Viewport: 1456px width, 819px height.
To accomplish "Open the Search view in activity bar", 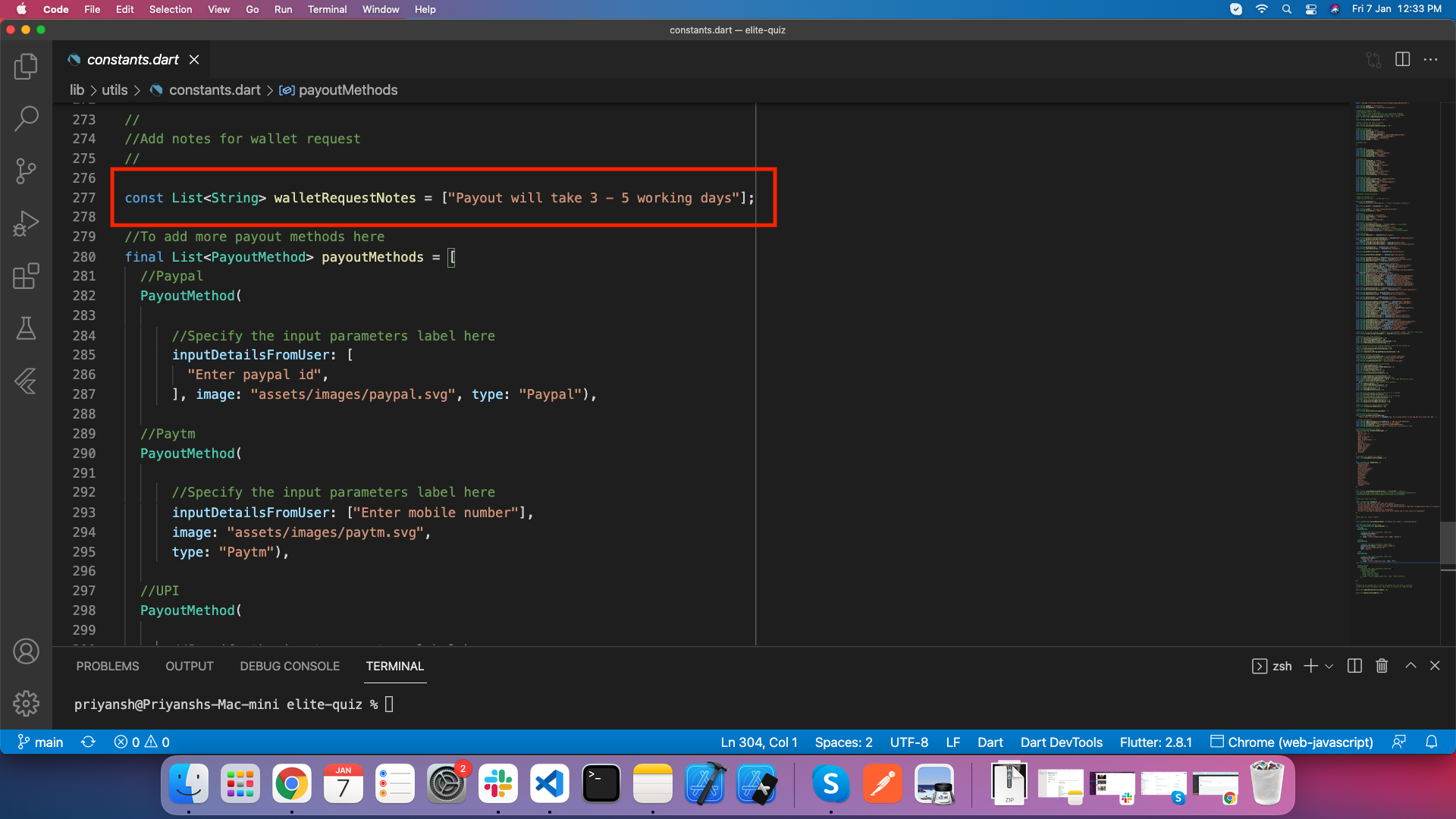I will (x=26, y=118).
